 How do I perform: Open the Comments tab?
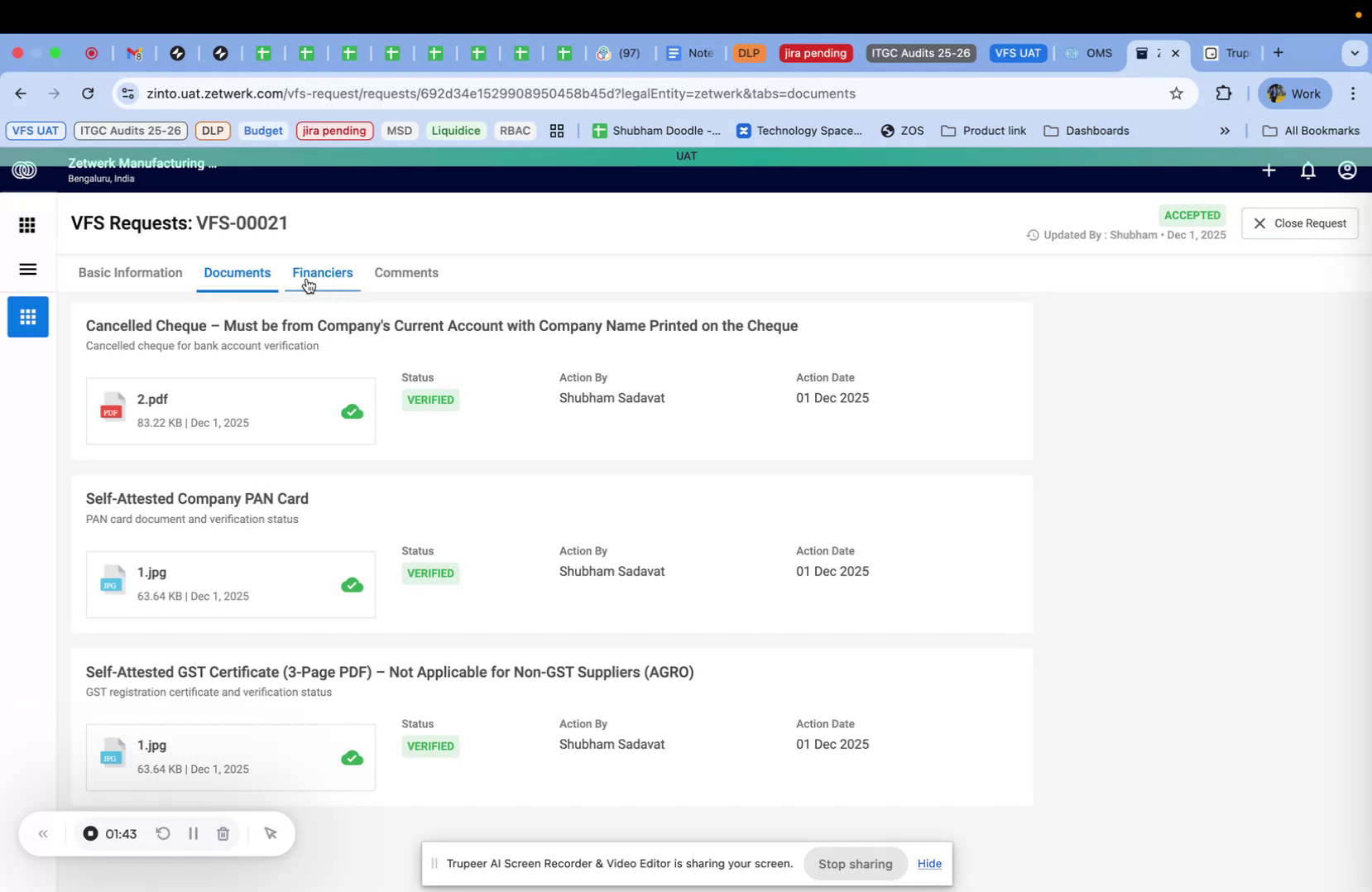click(406, 273)
